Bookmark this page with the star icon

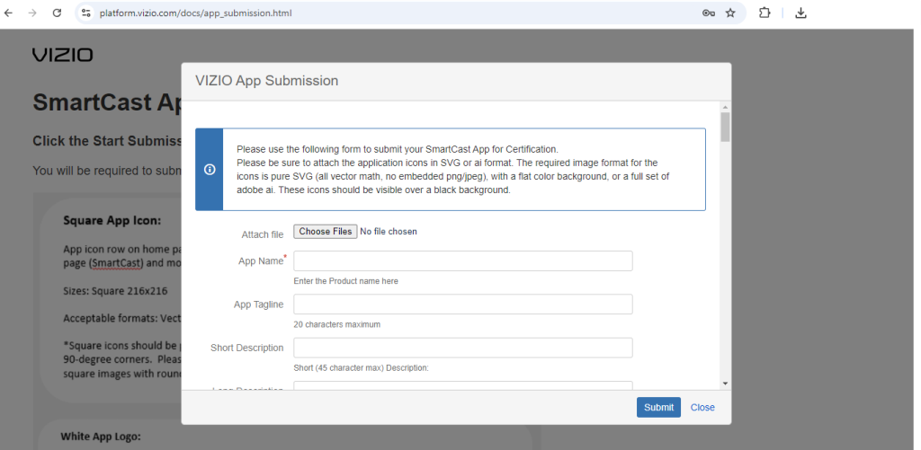click(x=730, y=13)
